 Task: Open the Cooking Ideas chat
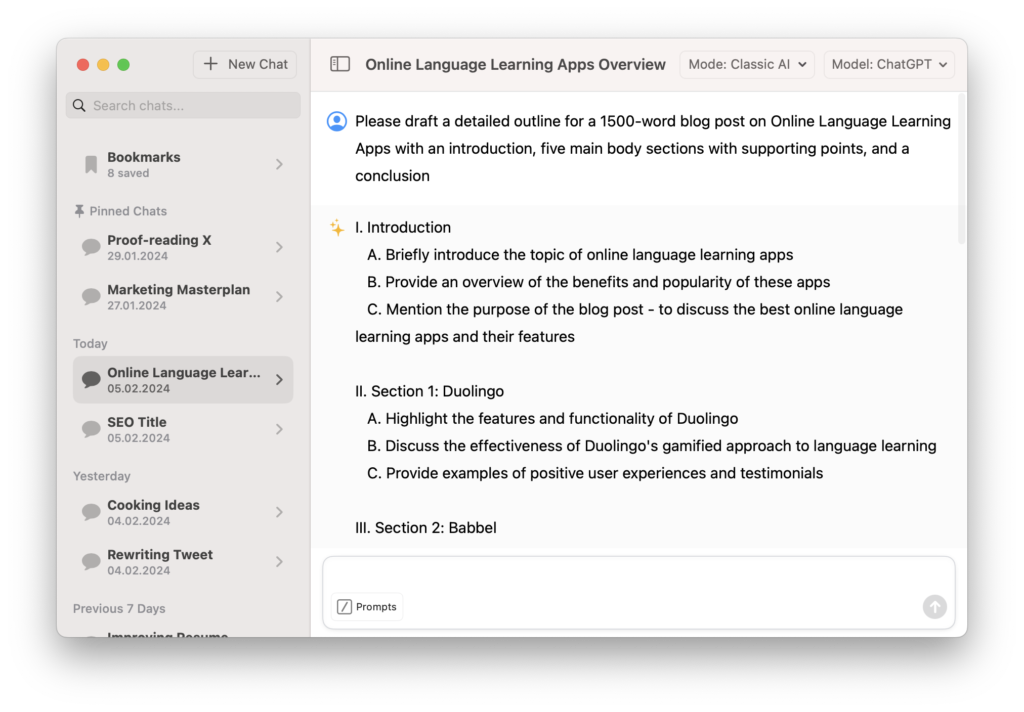point(183,512)
